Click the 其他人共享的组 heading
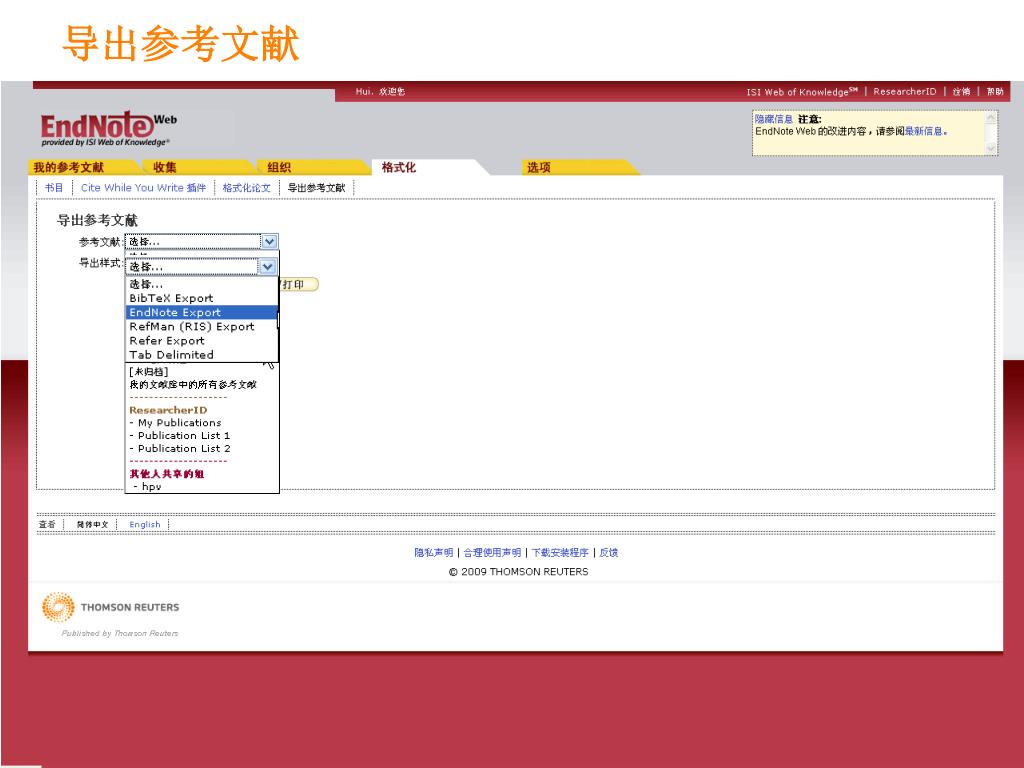Viewport: 1024px width, 768px height. (x=167, y=474)
